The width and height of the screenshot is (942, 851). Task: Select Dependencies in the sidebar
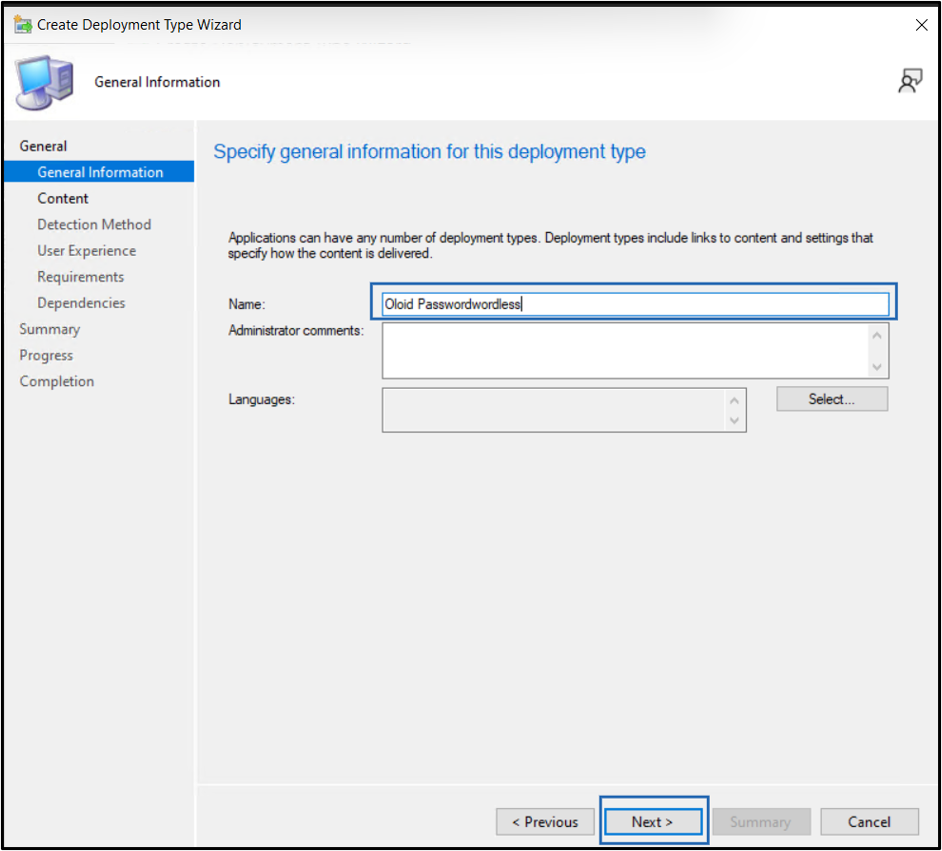[81, 303]
